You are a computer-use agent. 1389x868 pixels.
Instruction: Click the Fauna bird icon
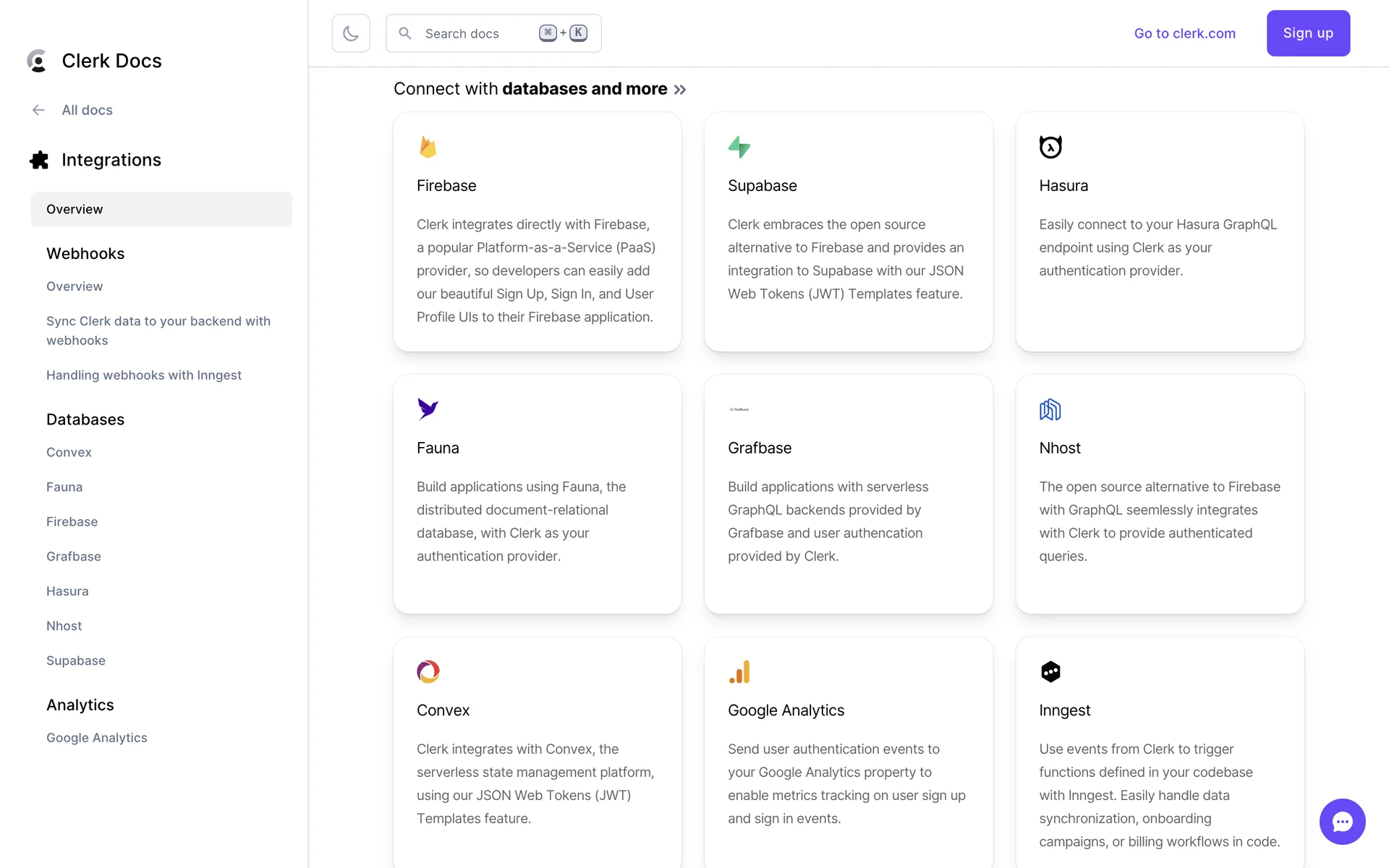(x=428, y=409)
